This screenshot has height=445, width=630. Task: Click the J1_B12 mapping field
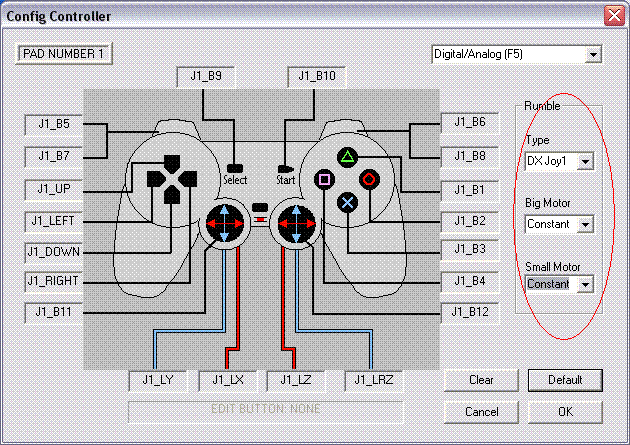pos(470,312)
